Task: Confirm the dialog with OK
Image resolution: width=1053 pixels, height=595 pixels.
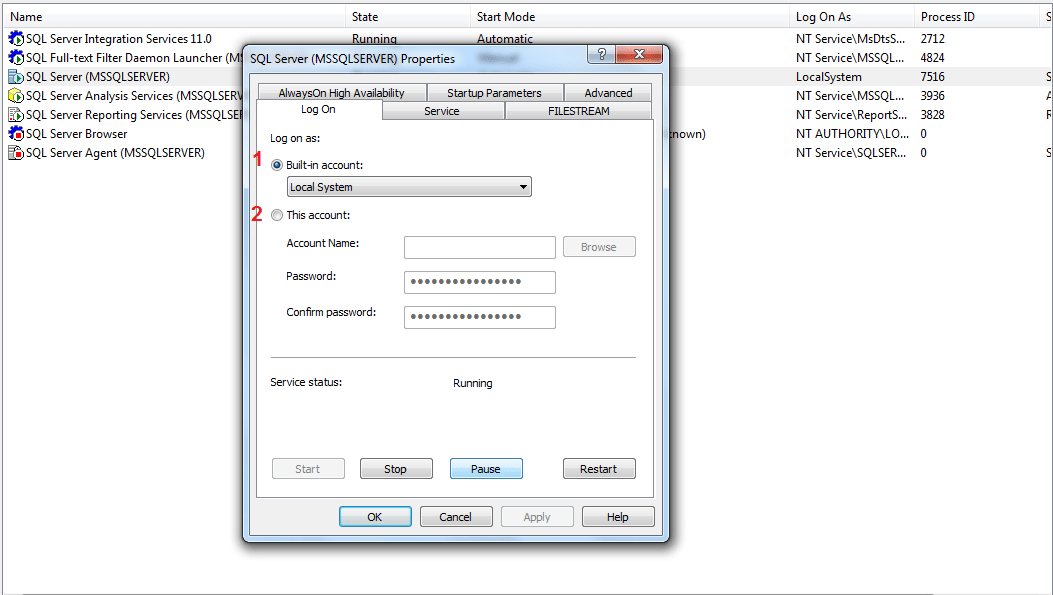Action: click(375, 516)
